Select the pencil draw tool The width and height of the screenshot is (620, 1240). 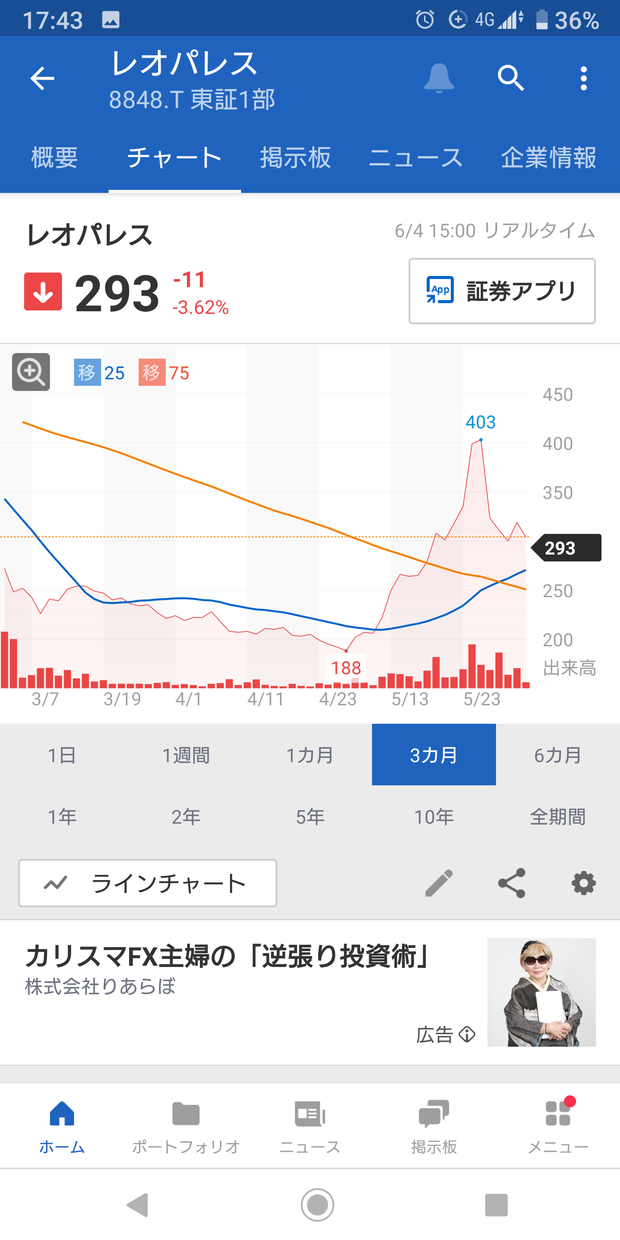click(x=439, y=883)
